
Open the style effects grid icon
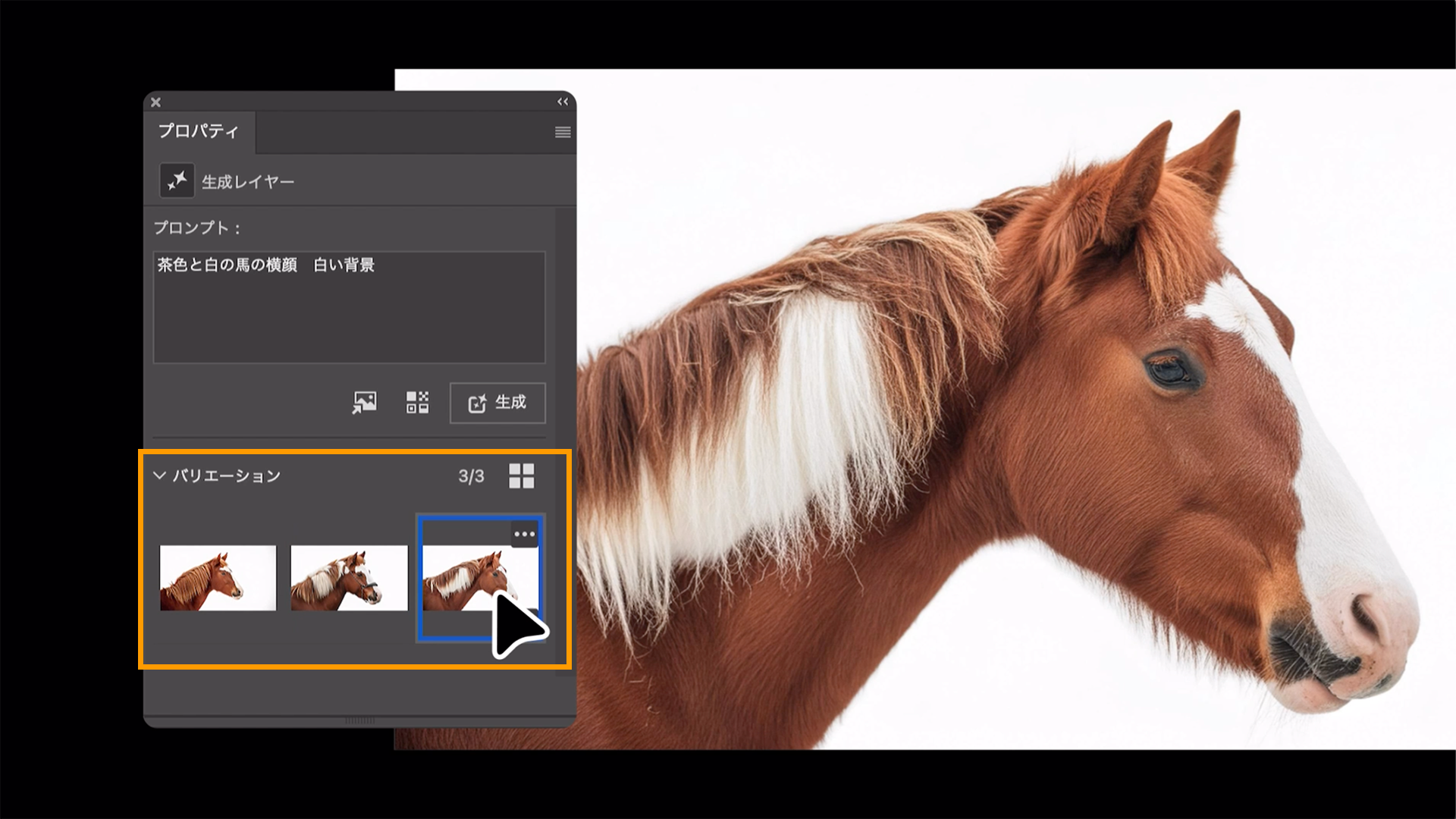tap(417, 402)
